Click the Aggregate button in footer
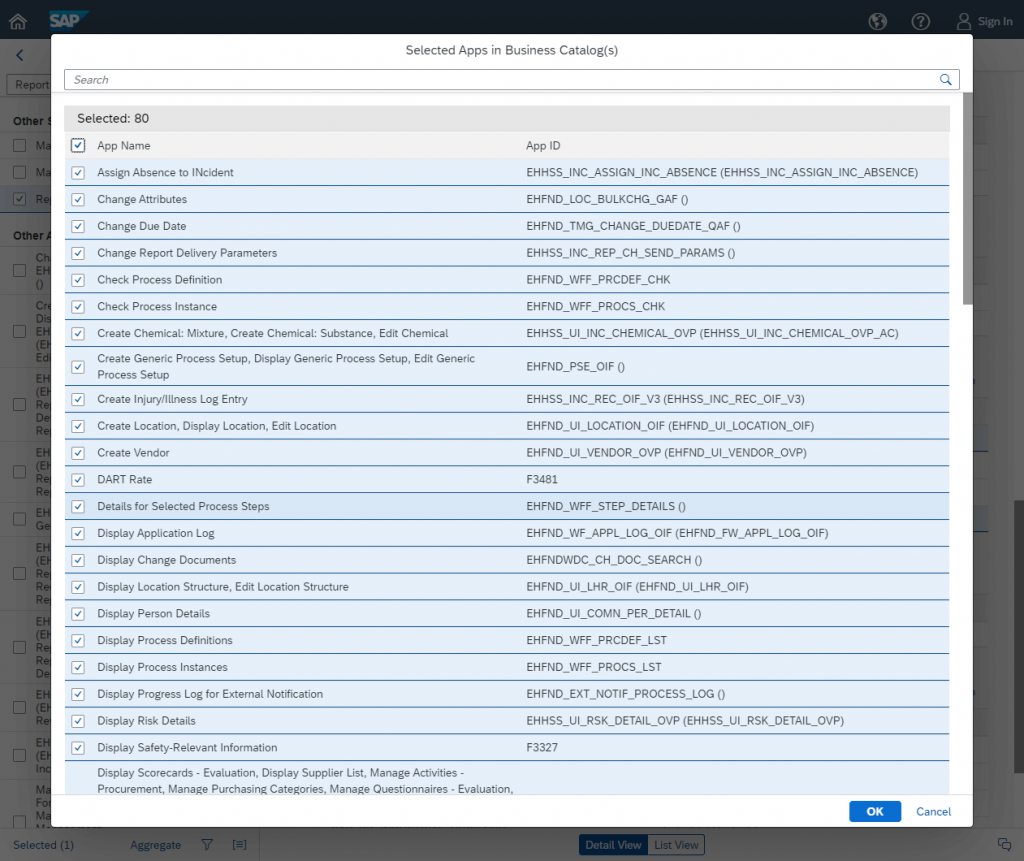Viewport: 1024px width, 861px height. [155, 845]
